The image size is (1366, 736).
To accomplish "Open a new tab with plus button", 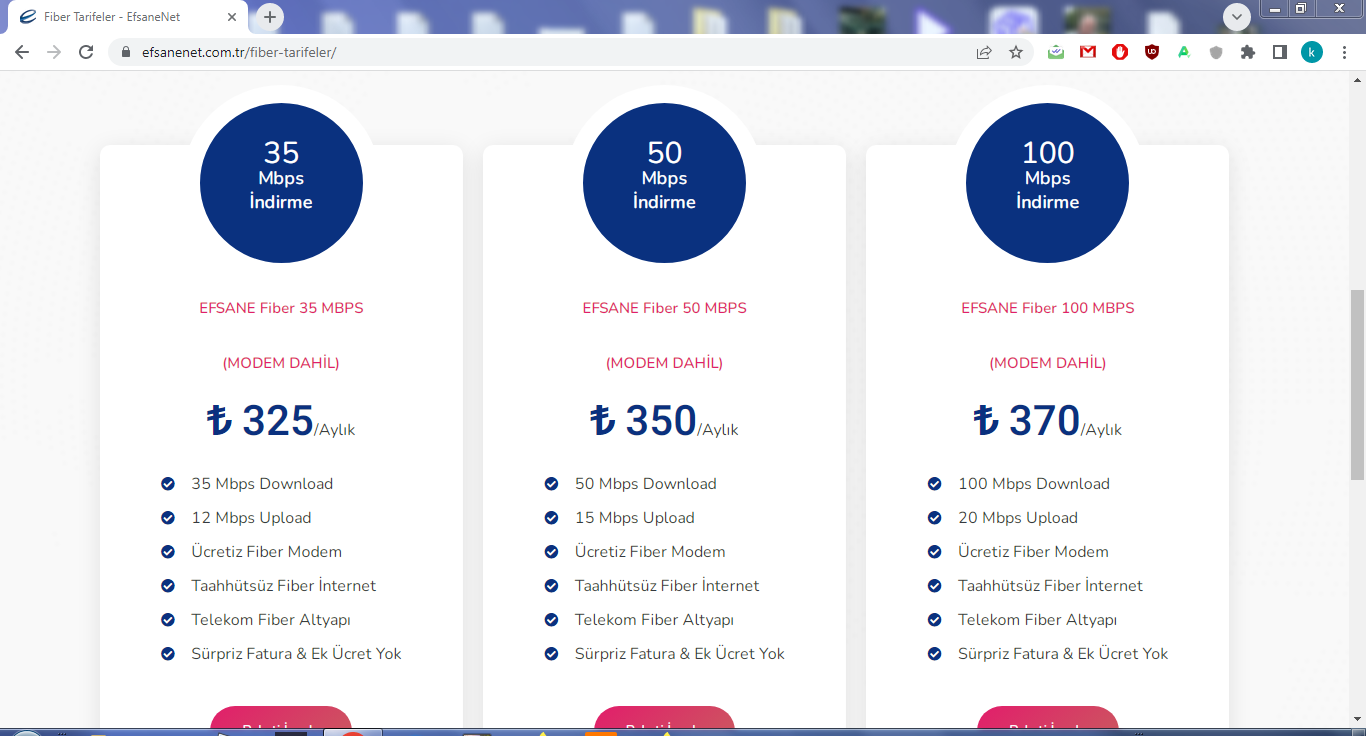I will [270, 17].
